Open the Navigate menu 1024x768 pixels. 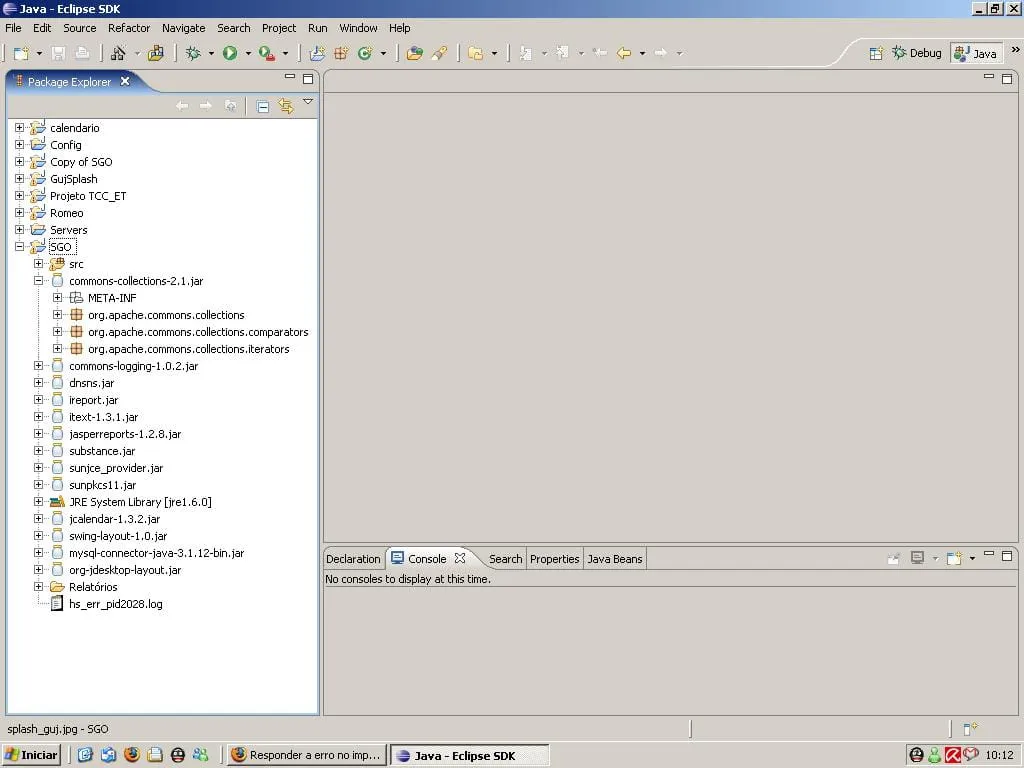point(184,28)
